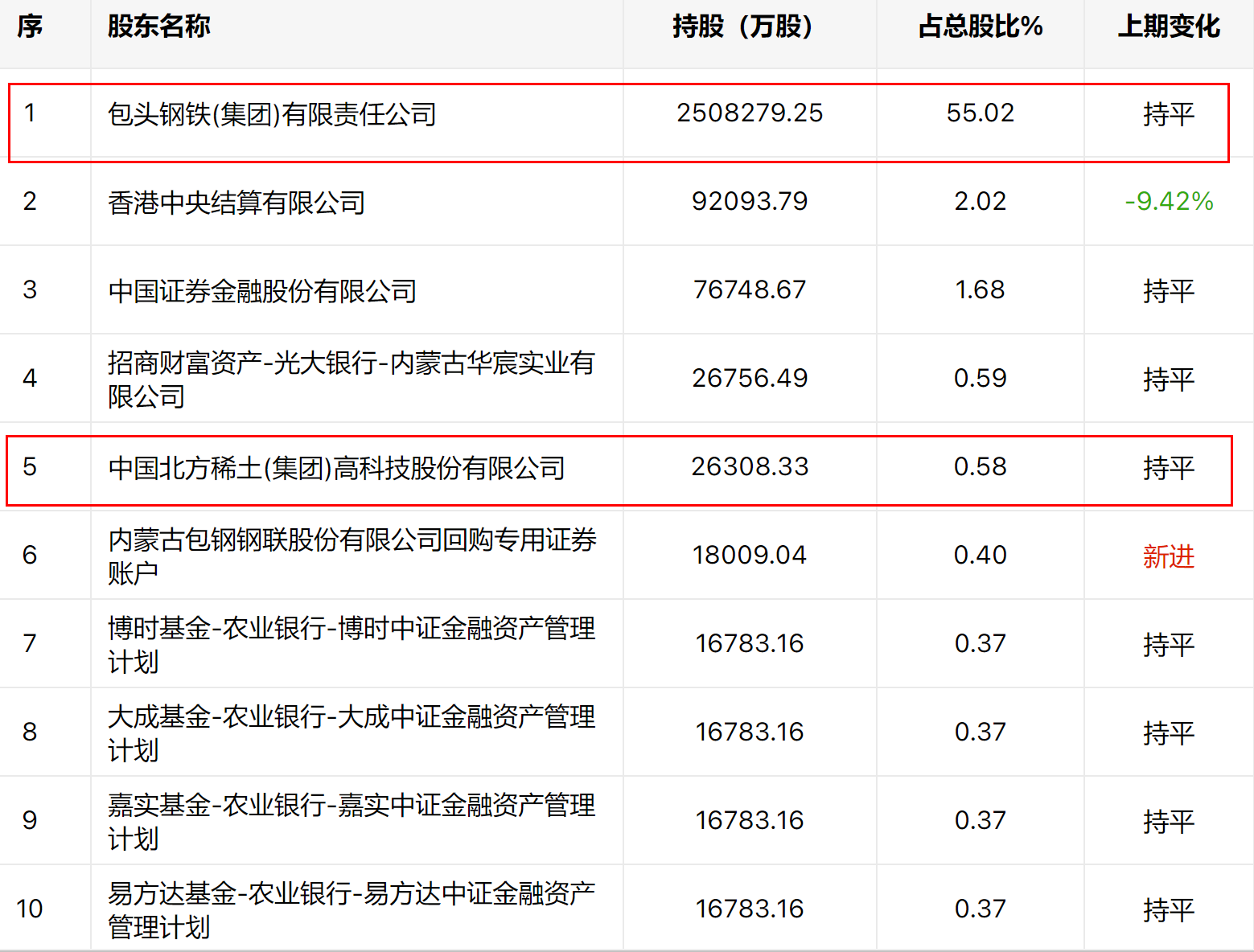Click 持平 in the 中国北方稀土 row
This screenshot has height=952, width=1254.
click(1169, 468)
